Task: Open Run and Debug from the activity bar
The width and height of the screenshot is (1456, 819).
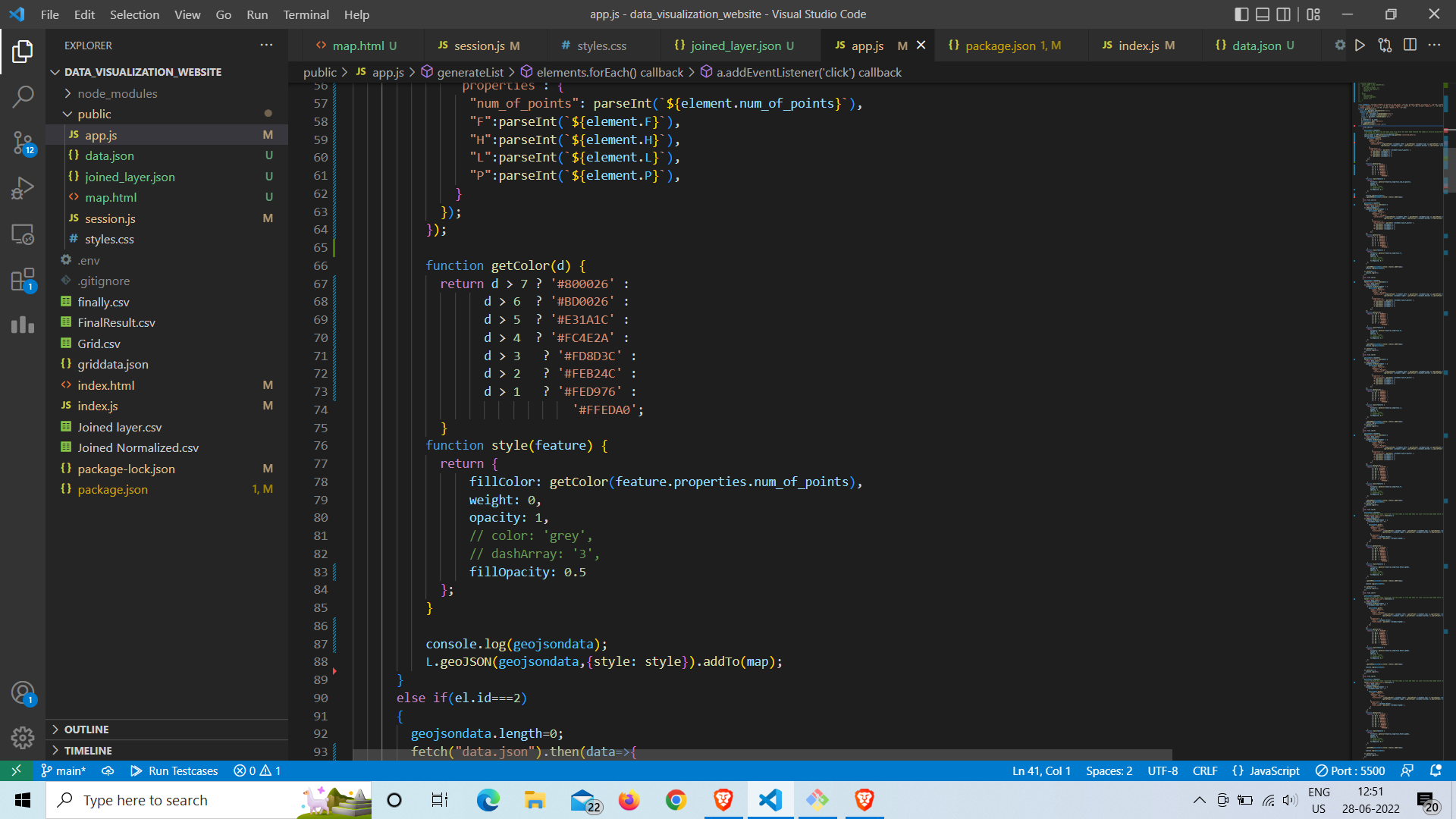Action: click(23, 187)
